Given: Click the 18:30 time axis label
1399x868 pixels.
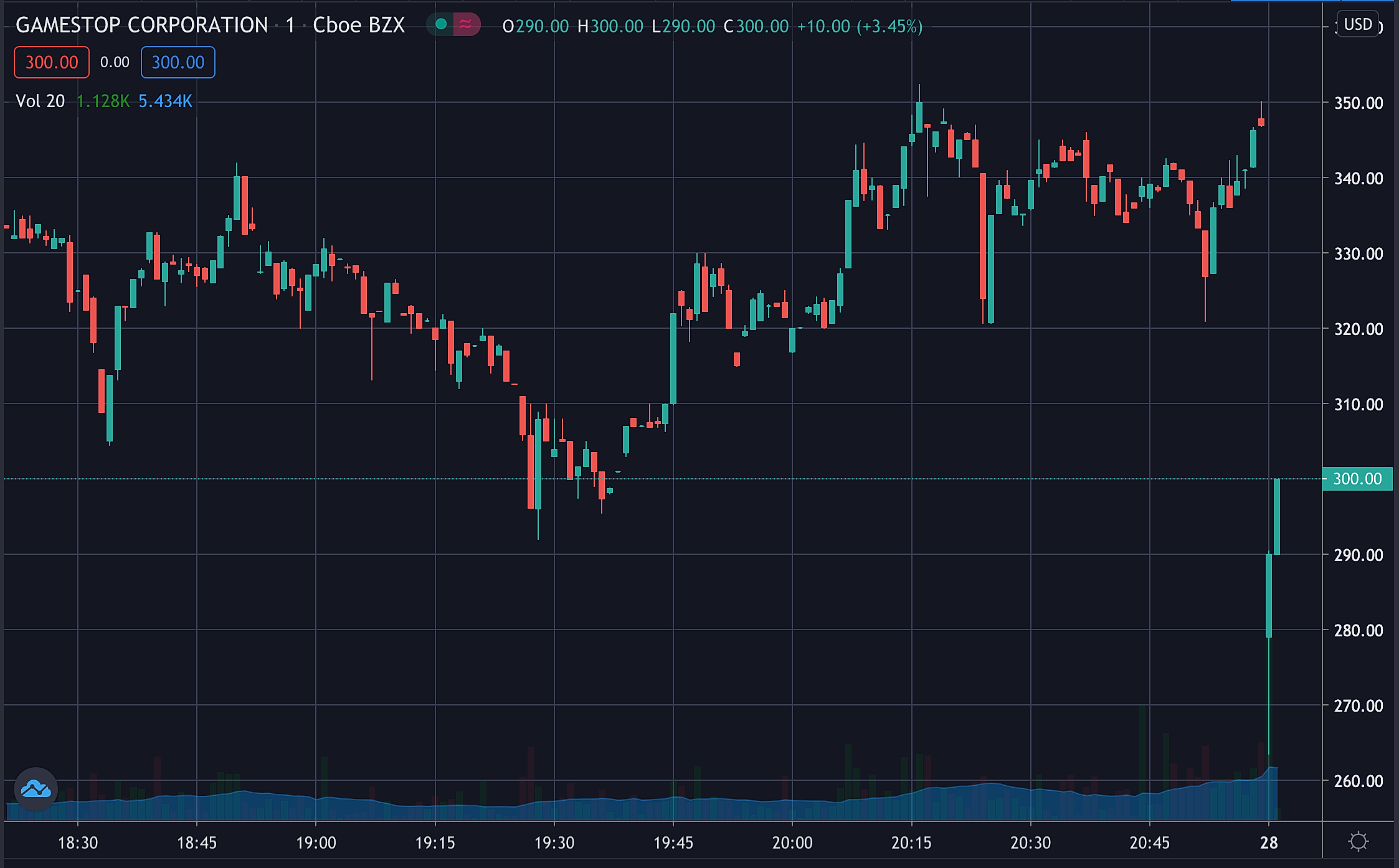Looking at the screenshot, I should [x=78, y=843].
